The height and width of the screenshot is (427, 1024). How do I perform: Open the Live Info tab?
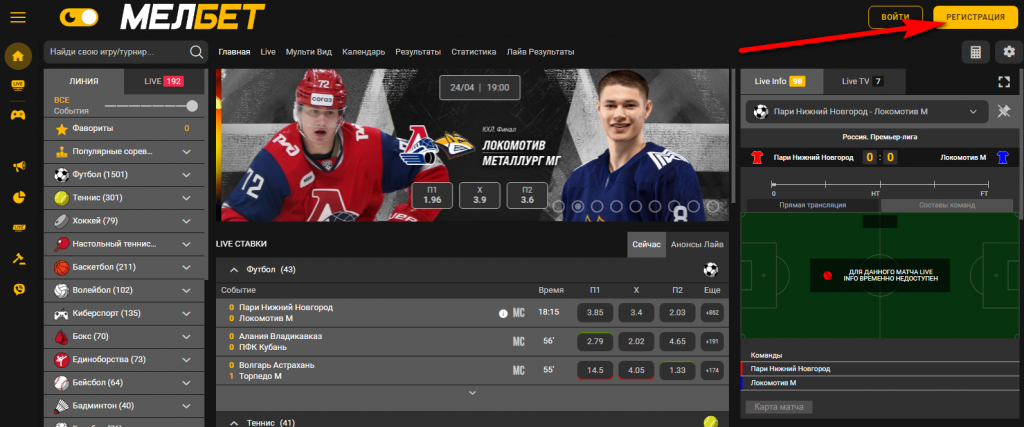(x=782, y=82)
